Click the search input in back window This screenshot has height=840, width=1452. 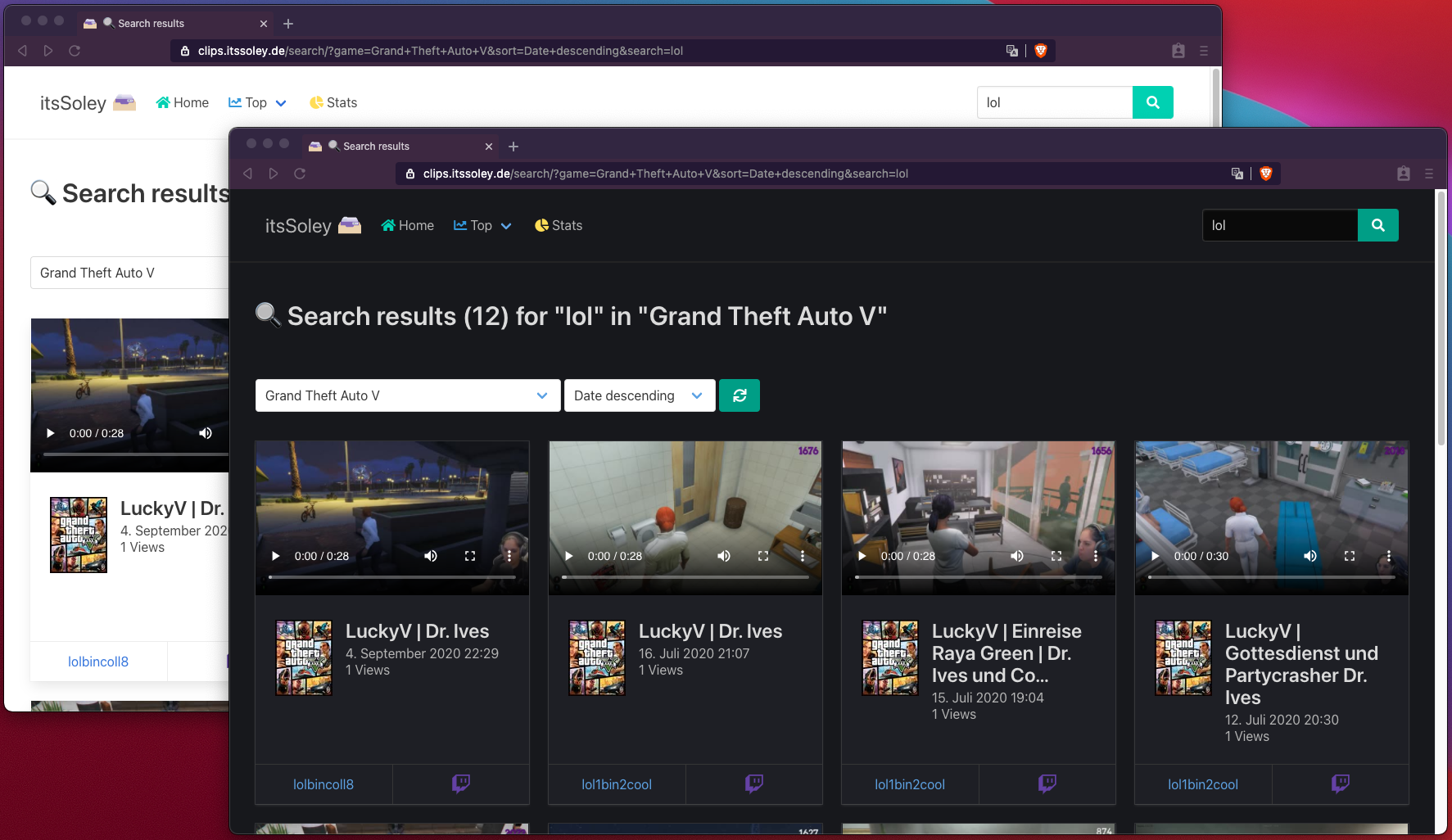(1055, 102)
